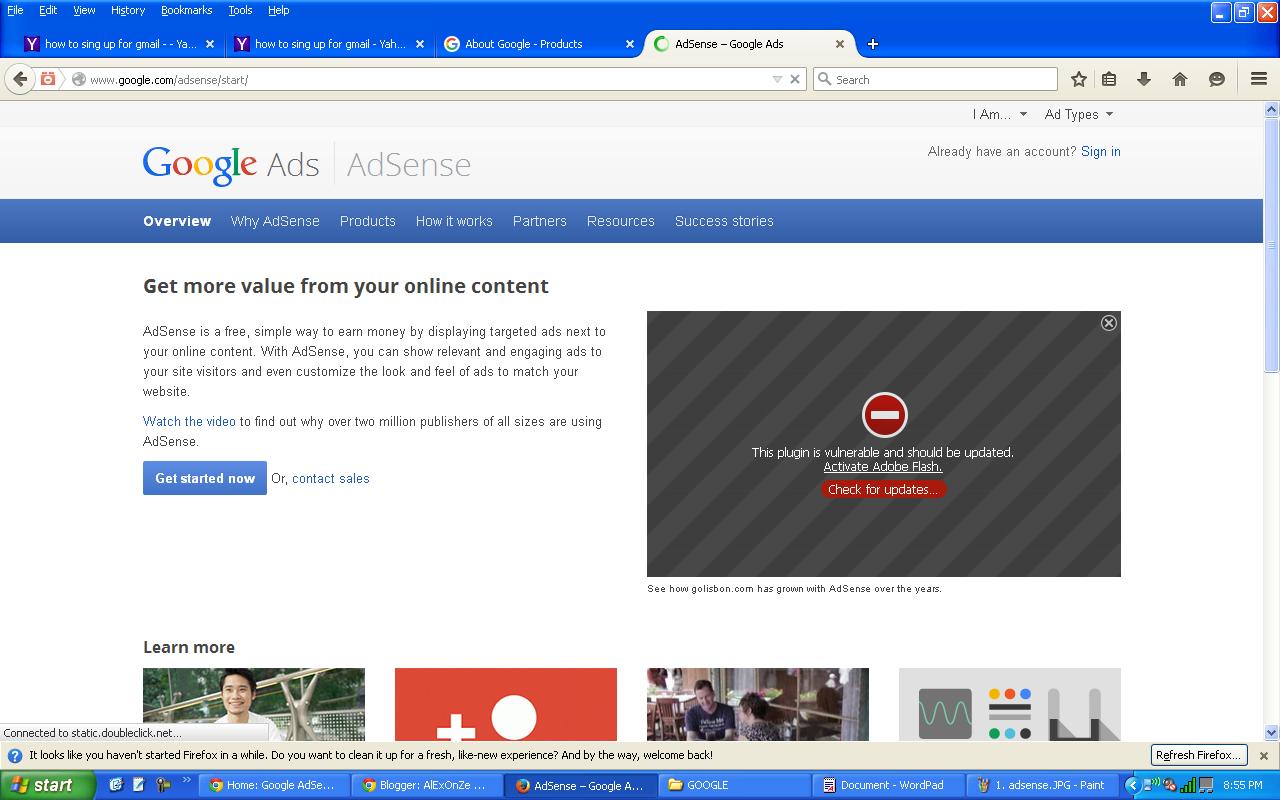Screen dimensions: 1280x800
Task: Open the Firefox hamburger menu
Action: coord(1259,79)
